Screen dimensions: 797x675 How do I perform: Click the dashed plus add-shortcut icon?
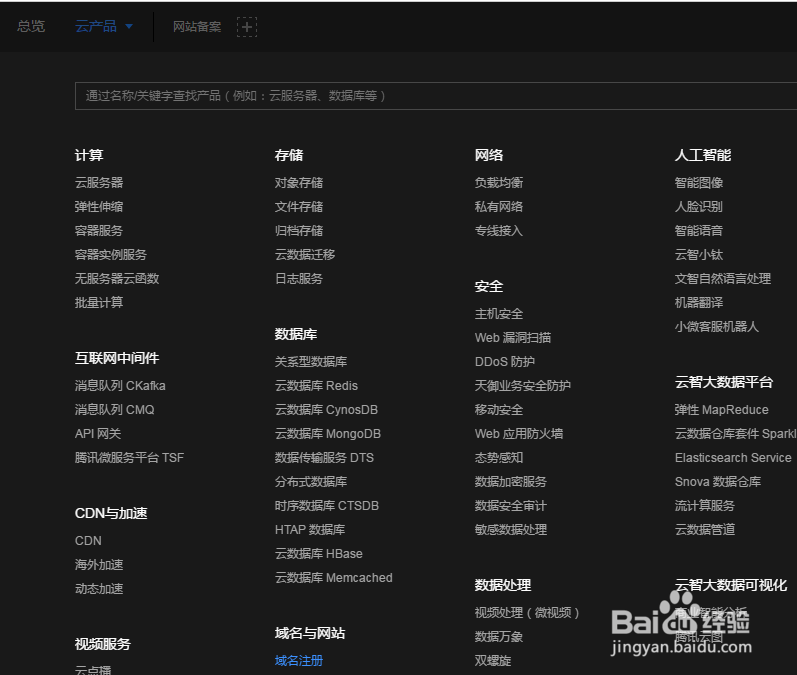(247, 26)
